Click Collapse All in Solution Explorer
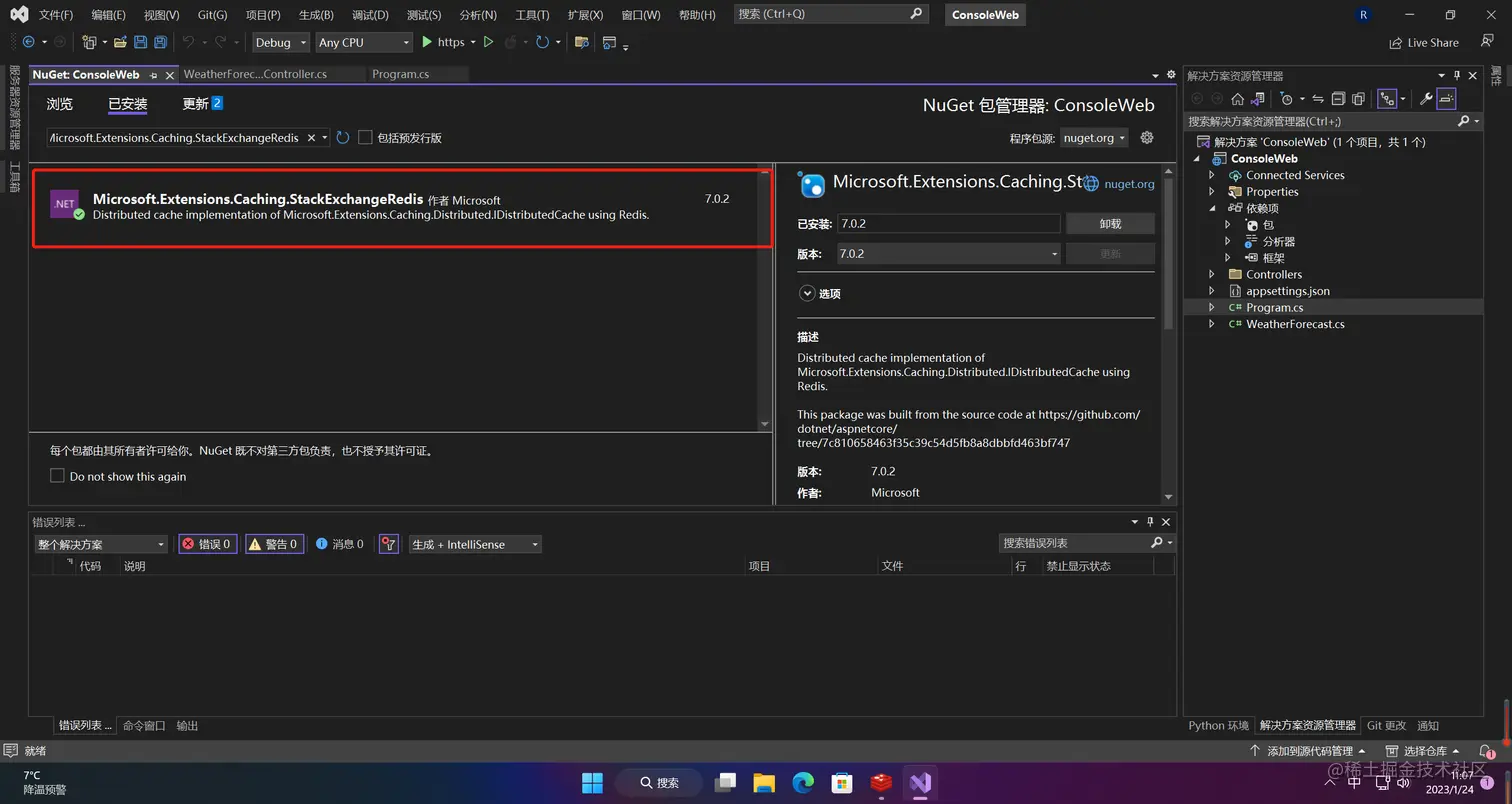The width and height of the screenshot is (1512, 804). (x=1338, y=99)
